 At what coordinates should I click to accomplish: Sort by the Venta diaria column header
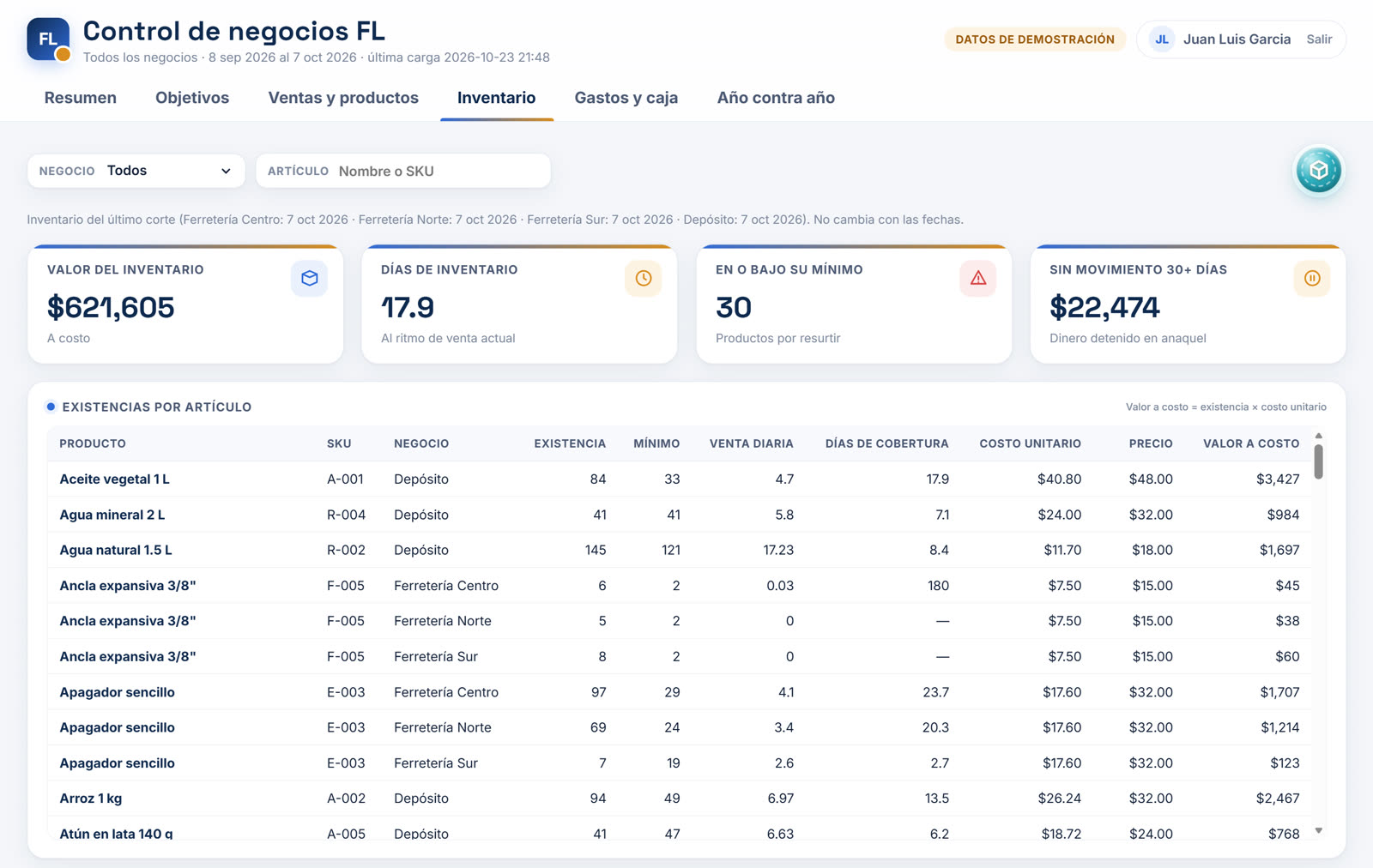[x=752, y=443]
